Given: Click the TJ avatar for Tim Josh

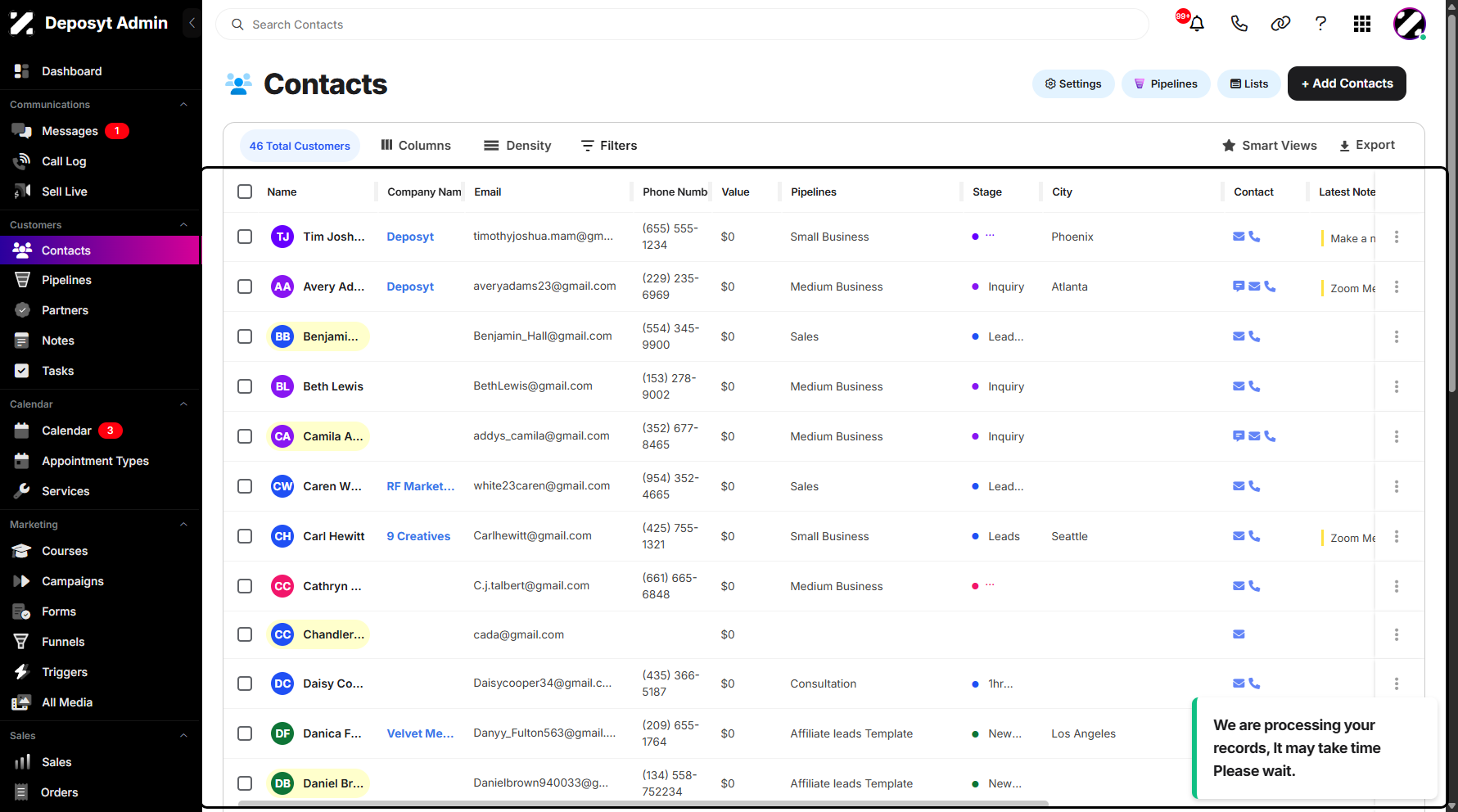Looking at the screenshot, I should point(282,237).
